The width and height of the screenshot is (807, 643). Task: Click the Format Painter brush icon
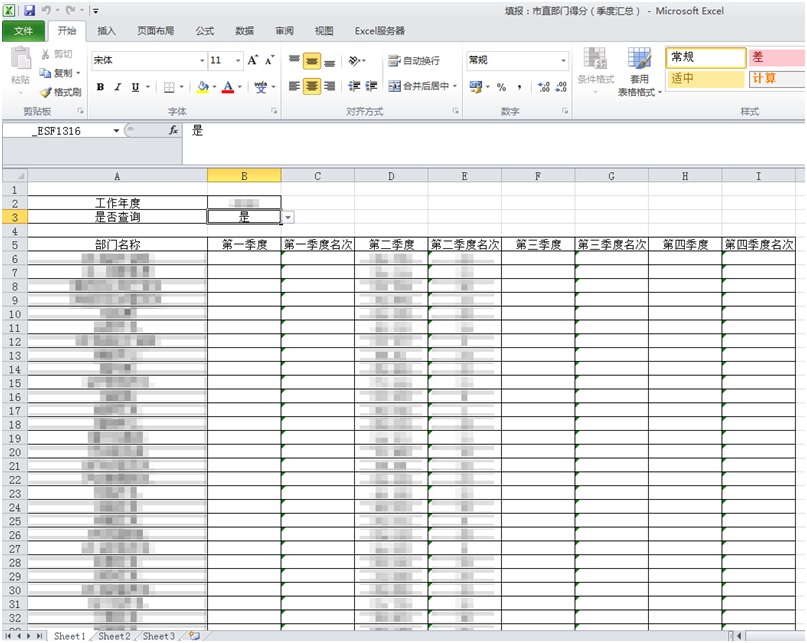coord(45,92)
